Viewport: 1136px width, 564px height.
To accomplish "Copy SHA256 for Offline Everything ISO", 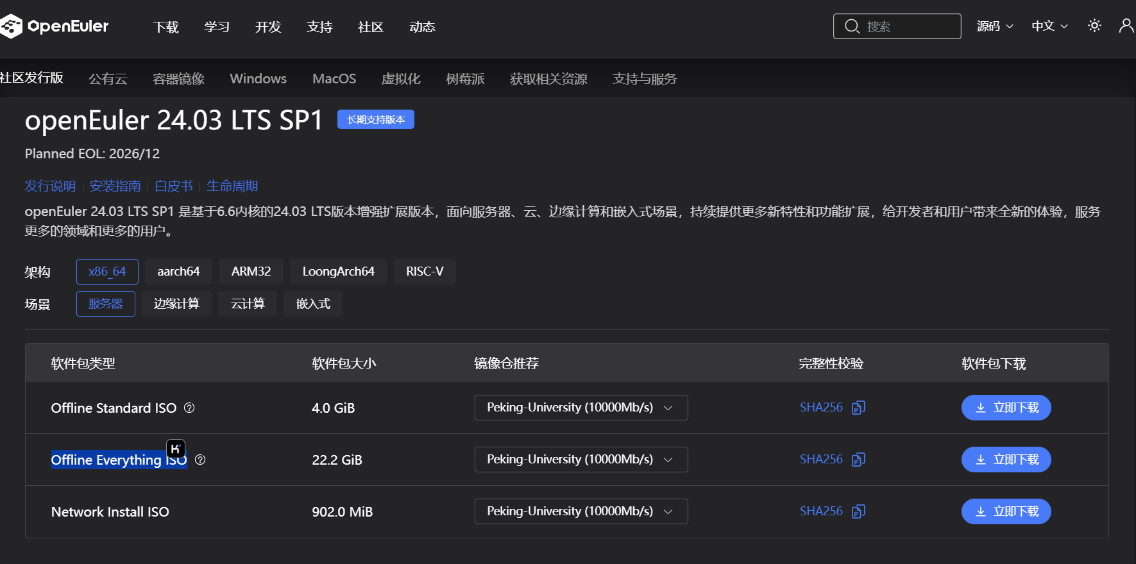I will click(859, 459).
